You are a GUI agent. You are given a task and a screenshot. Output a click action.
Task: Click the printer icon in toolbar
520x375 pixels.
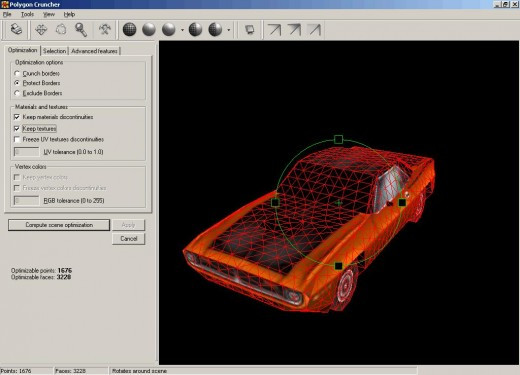point(16,30)
